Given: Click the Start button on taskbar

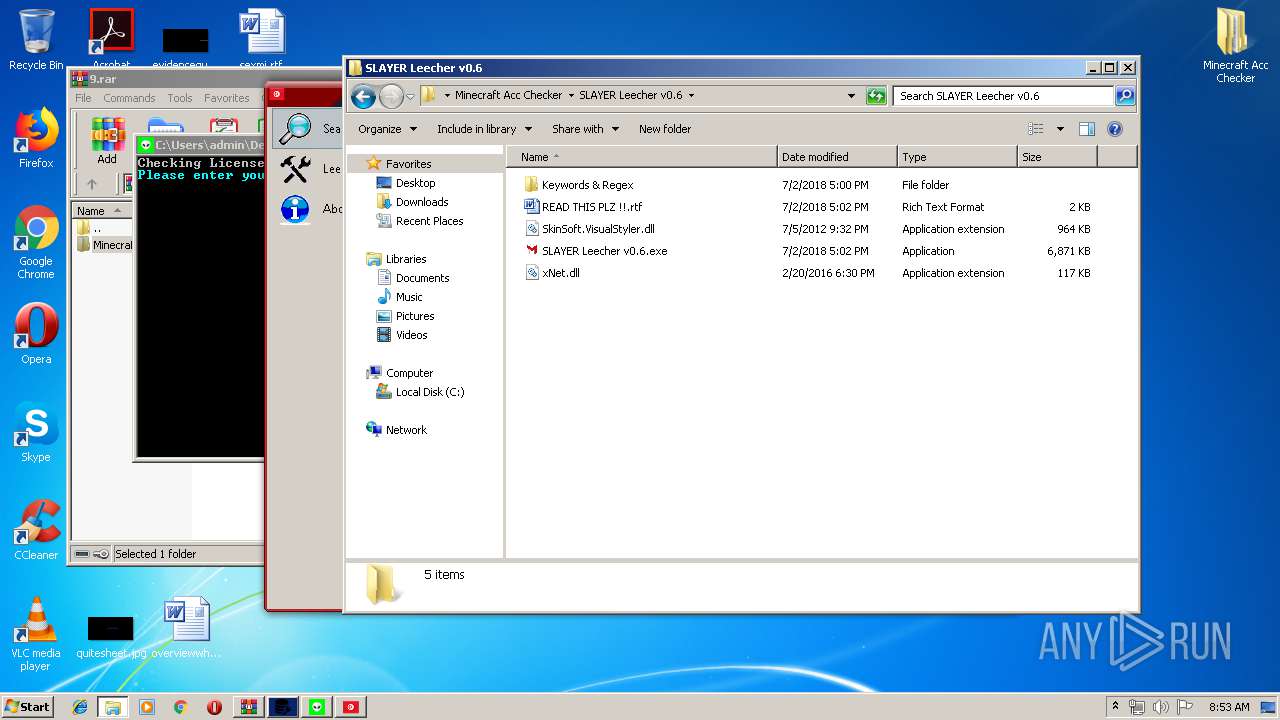Looking at the screenshot, I should 28,706.
